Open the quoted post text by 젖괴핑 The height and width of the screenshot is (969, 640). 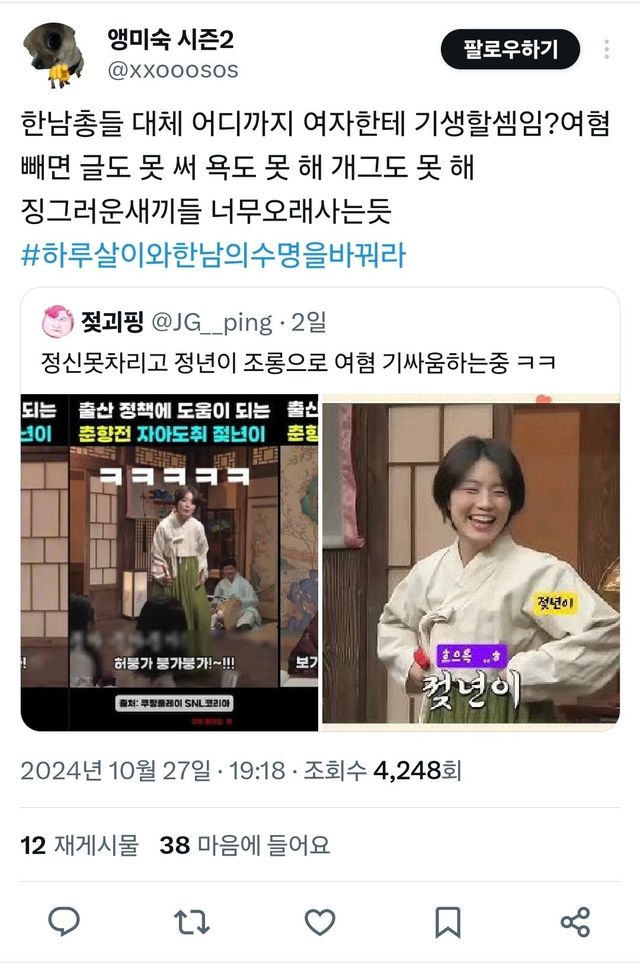click(298, 362)
